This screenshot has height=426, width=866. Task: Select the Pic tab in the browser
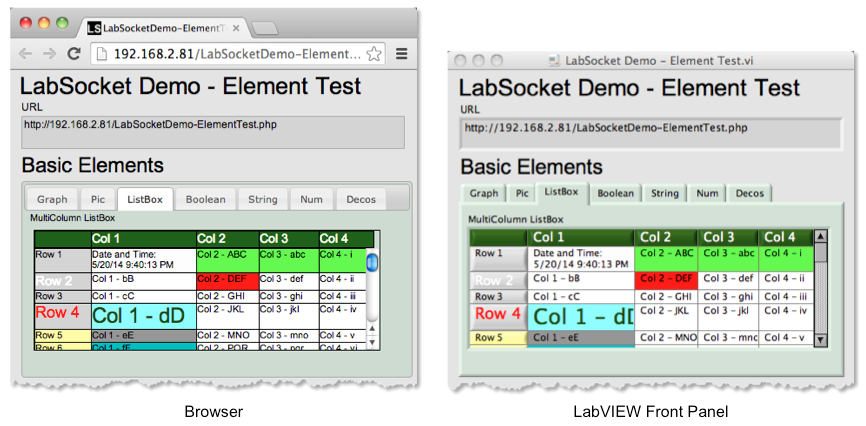[x=98, y=199]
